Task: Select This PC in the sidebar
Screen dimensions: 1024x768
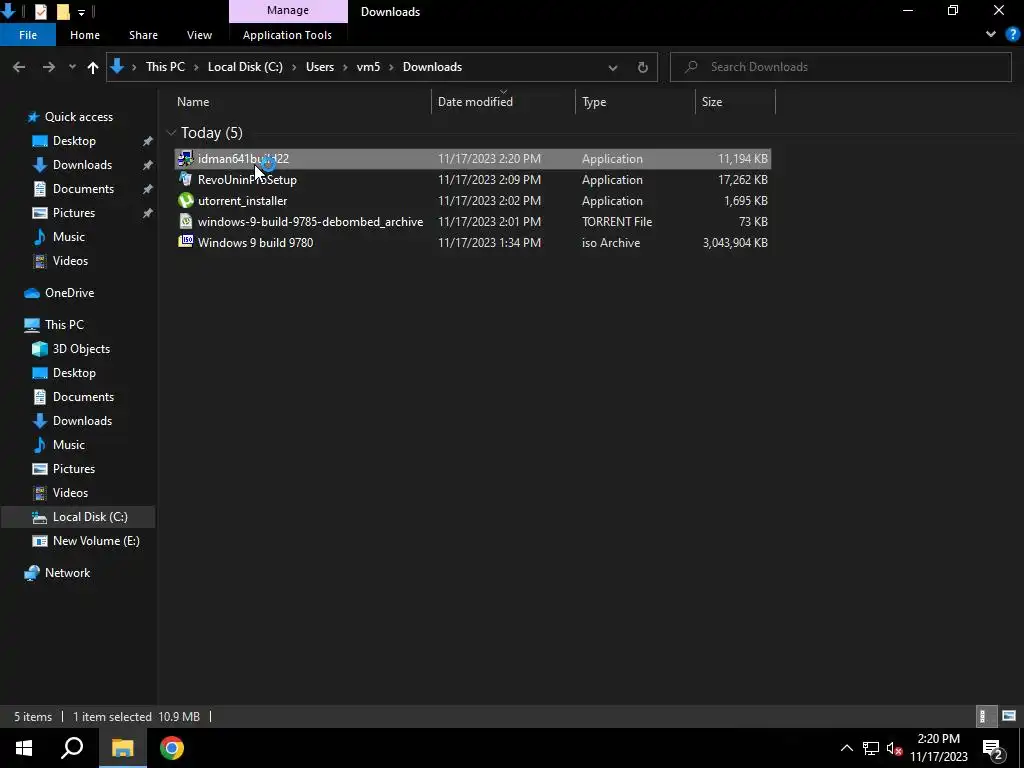Action: tap(64, 325)
